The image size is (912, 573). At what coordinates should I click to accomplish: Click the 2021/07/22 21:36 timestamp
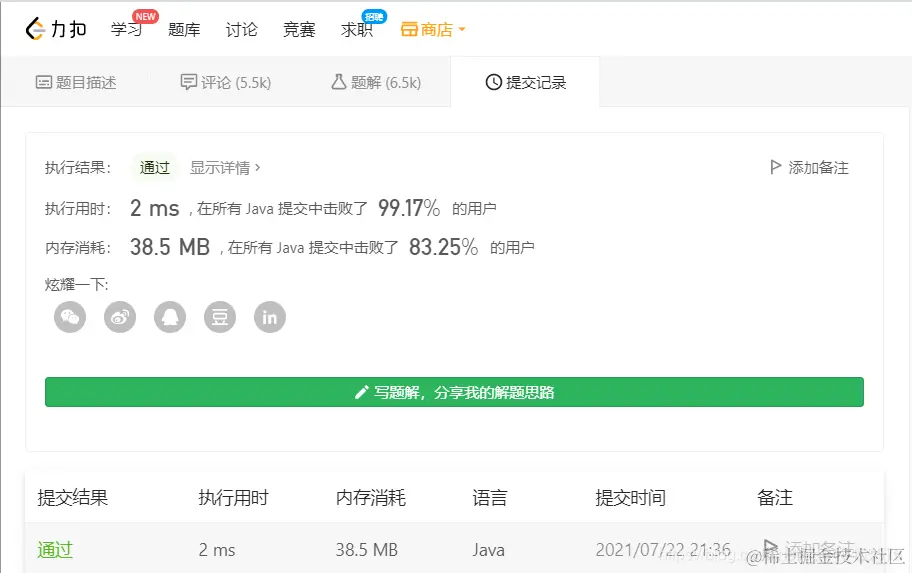[663, 550]
